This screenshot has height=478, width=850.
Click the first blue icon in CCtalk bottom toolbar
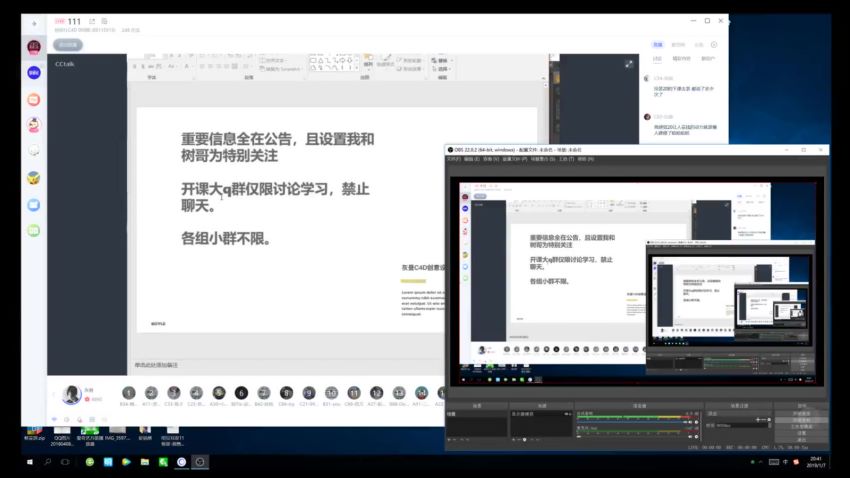coord(54,419)
